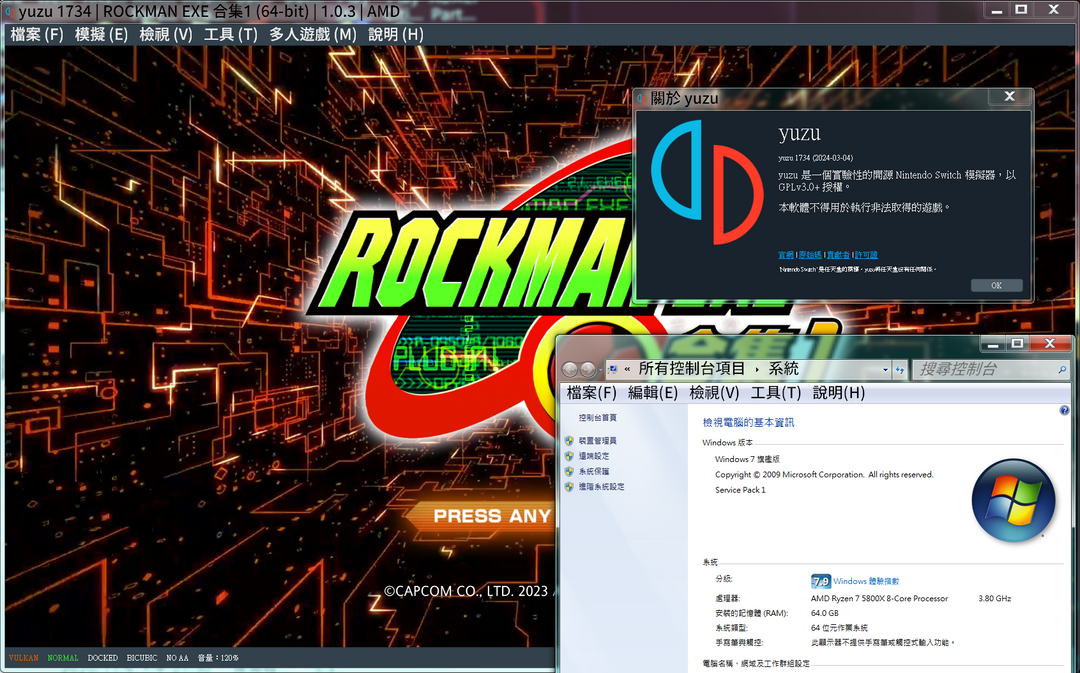This screenshot has height=673, width=1080.
Task: Open the 說明 (H) menu in yuzu
Action: 395,34
